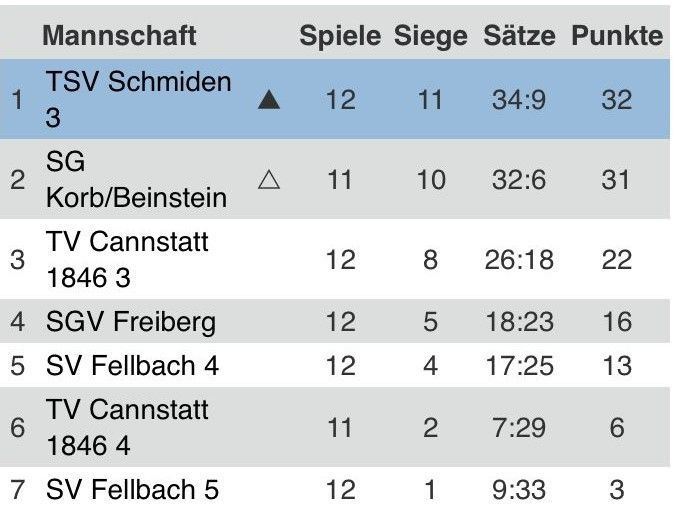673x530 pixels.
Task: Open the SV Fellbach 5 team
Action: tap(132, 490)
